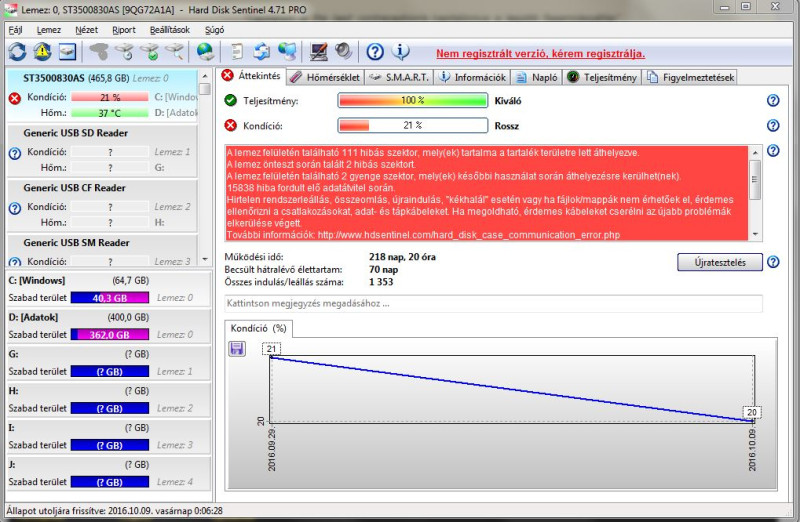This screenshot has height=522, width=800.
Task: Click the 21 data label on graph
Action: point(271,349)
